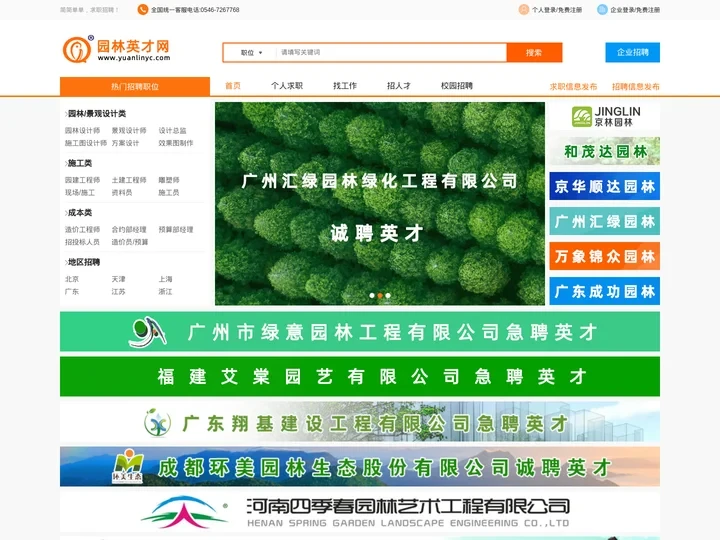Select 现场/施工 job link
The width and height of the screenshot is (720, 540).
pos(80,192)
